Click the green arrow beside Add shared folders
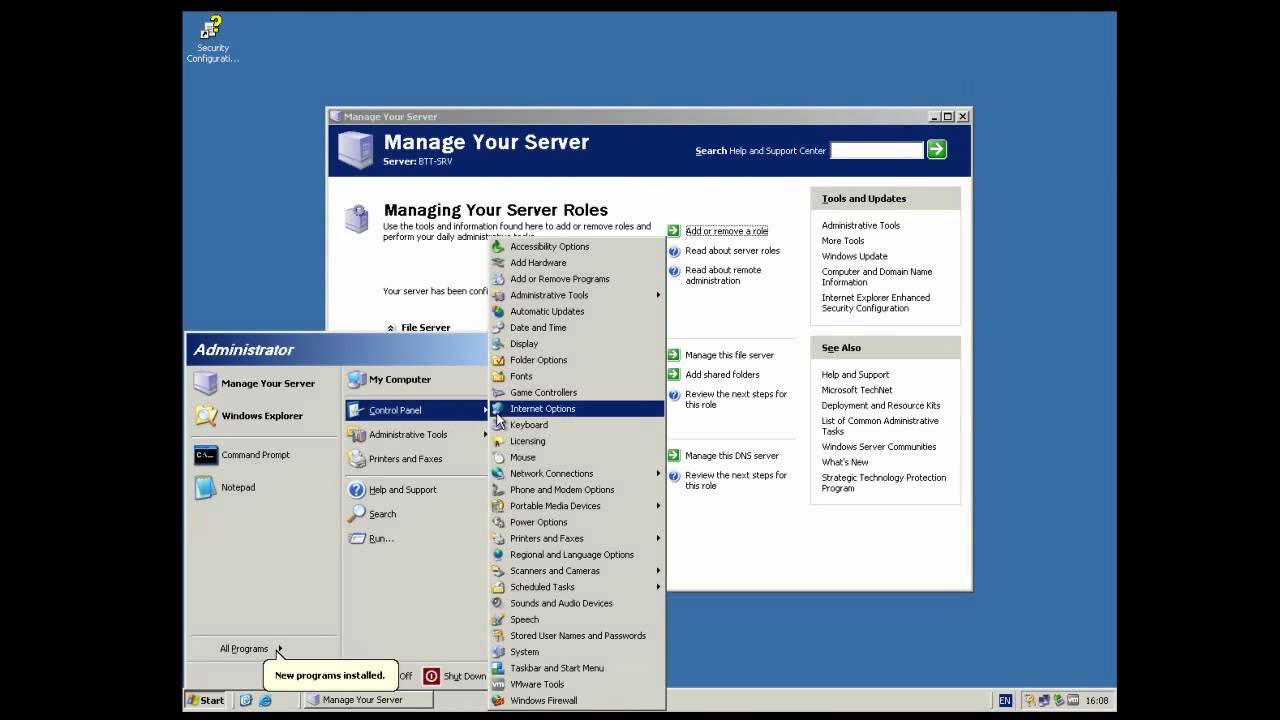The height and width of the screenshot is (720, 1280). pyautogui.click(x=674, y=375)
